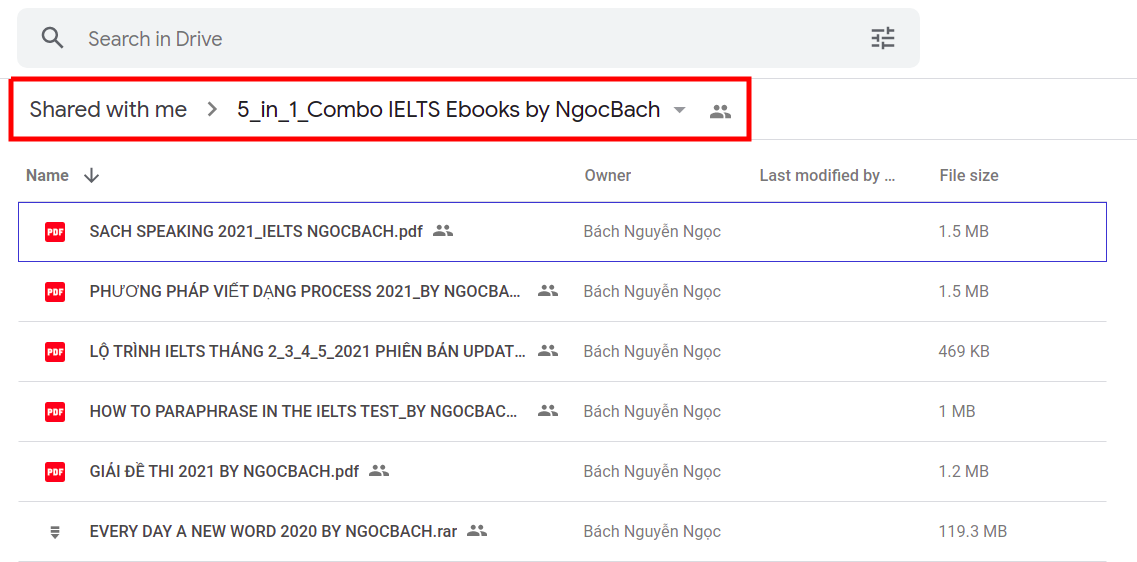Click owner name in PHƯƠNG PHÁP VIẾT row
Viewport: 1137px width, 562px height.
pos(652,292)
